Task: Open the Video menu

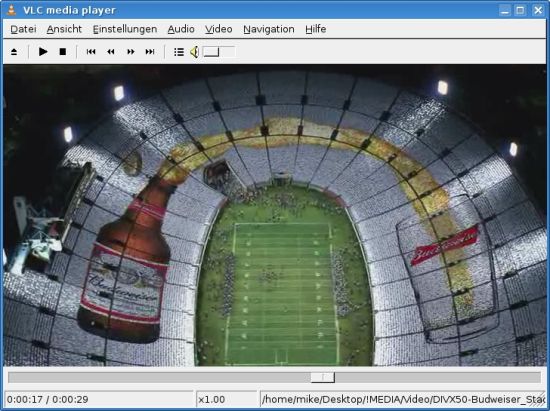Action: tap(219, 29)
